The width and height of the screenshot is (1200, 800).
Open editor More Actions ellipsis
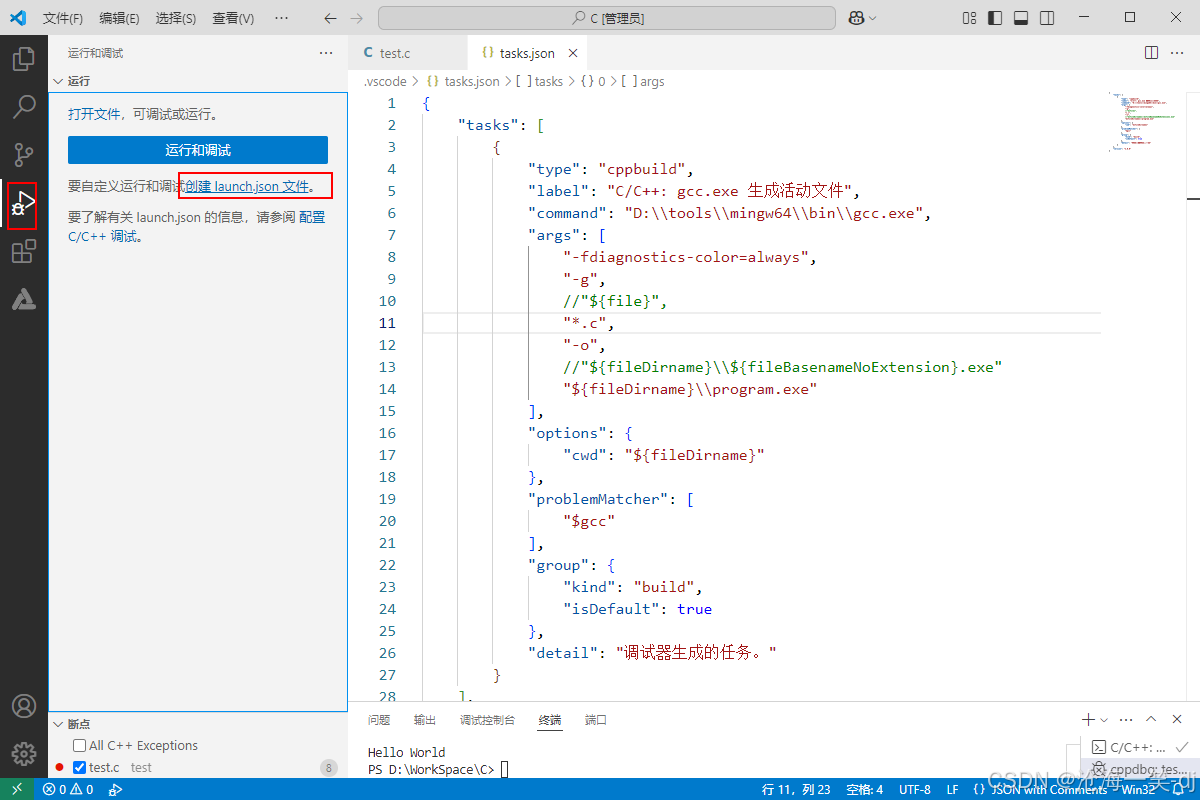(x=1177, y=52)
